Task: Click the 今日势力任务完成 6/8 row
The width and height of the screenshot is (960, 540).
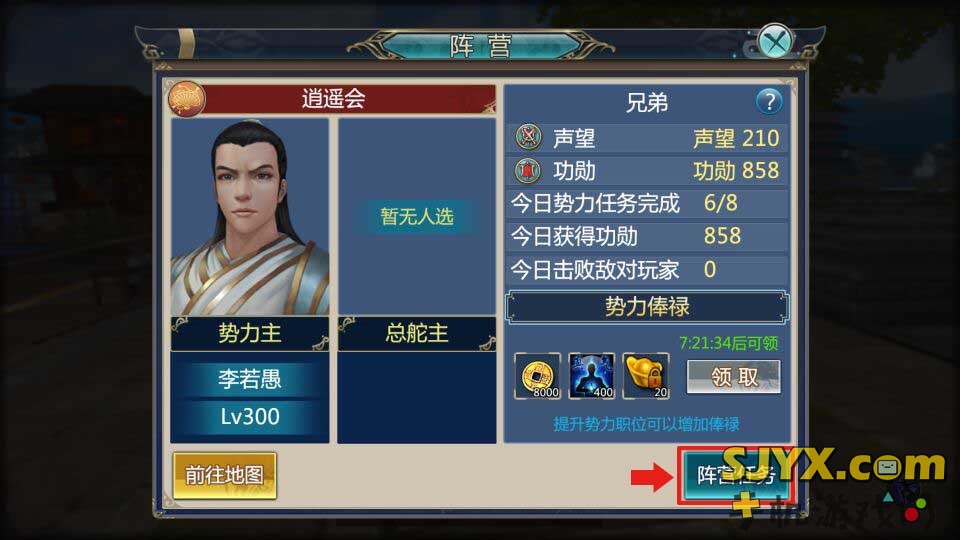Action: [647, 203]
